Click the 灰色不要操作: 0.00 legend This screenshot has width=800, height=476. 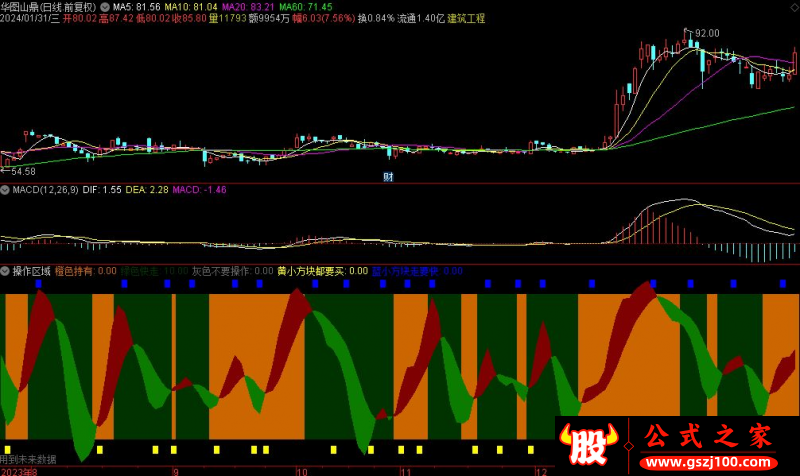233,271
